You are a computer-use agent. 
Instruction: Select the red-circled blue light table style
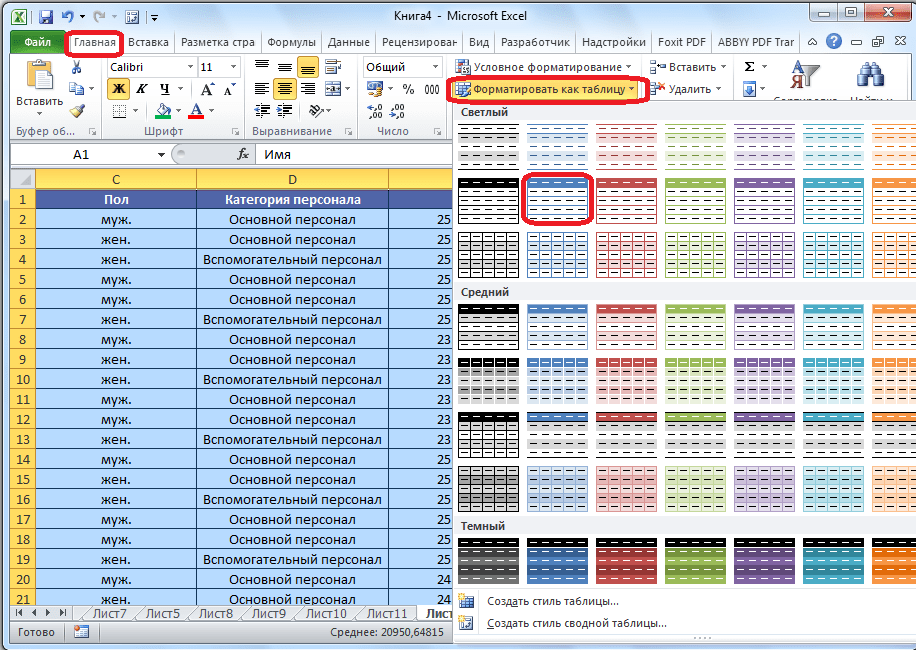[558, 198]
